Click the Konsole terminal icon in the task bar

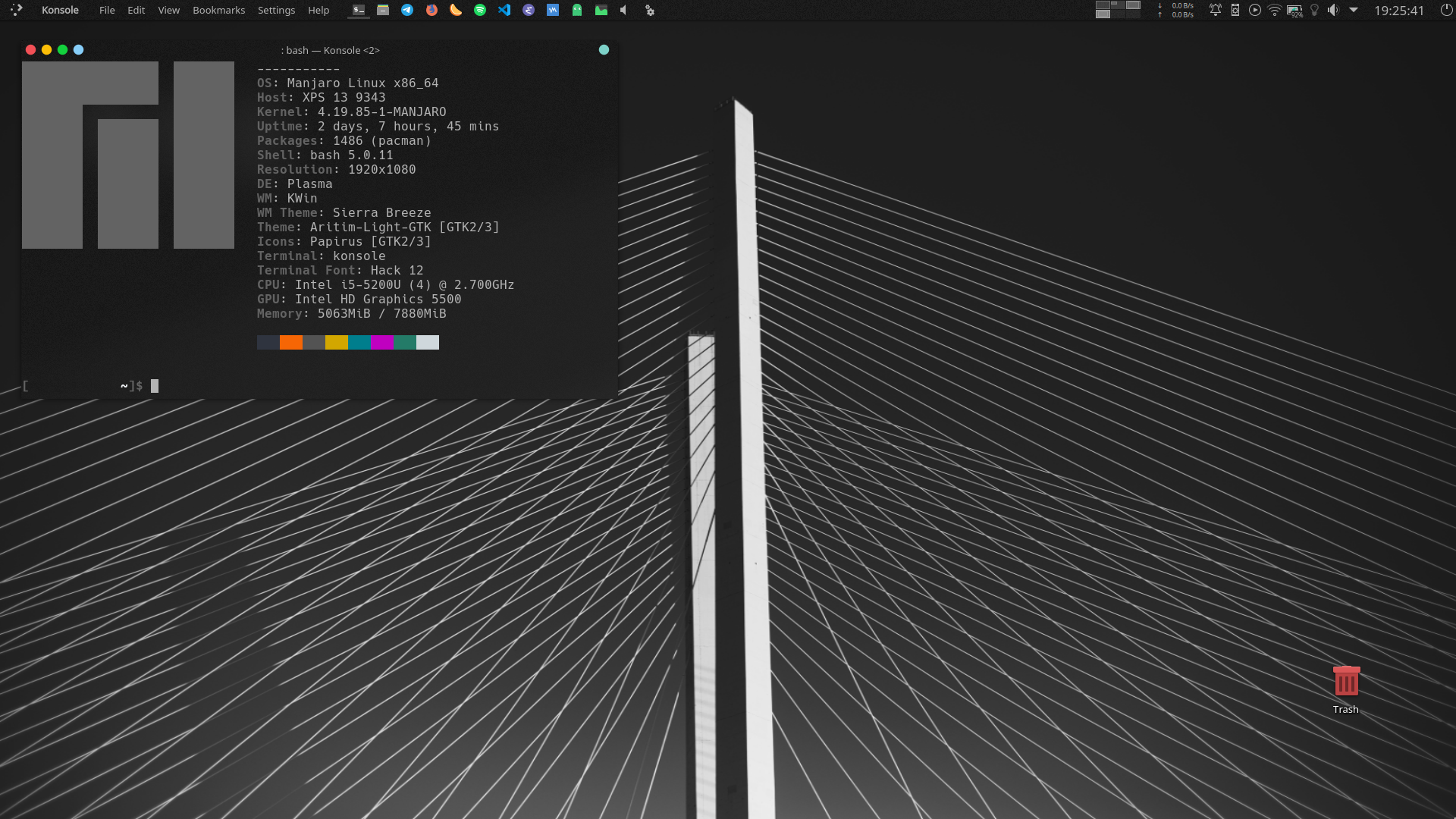click(359, 10)
